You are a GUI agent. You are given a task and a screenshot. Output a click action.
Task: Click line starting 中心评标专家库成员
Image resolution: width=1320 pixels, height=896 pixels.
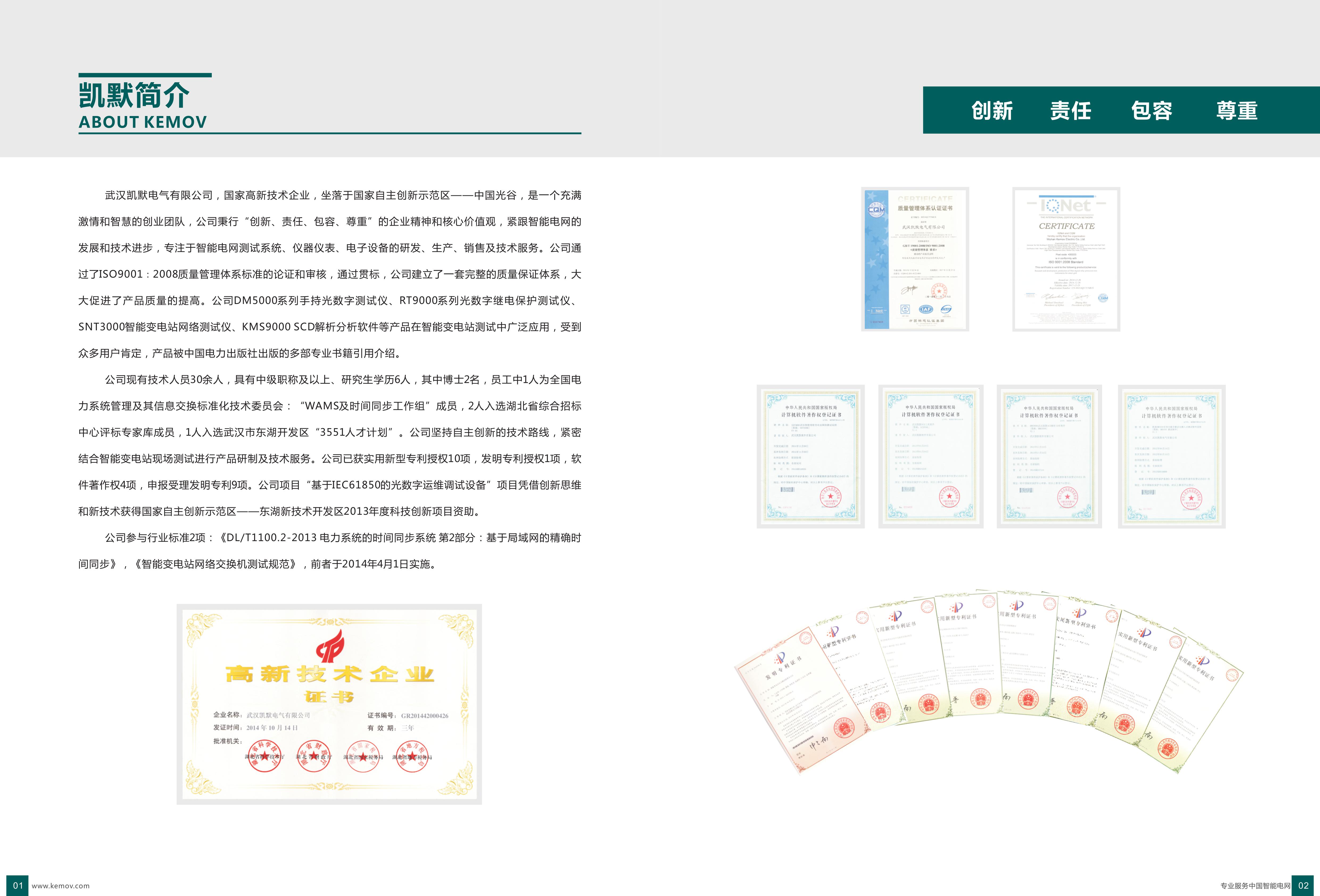point(330,432)
